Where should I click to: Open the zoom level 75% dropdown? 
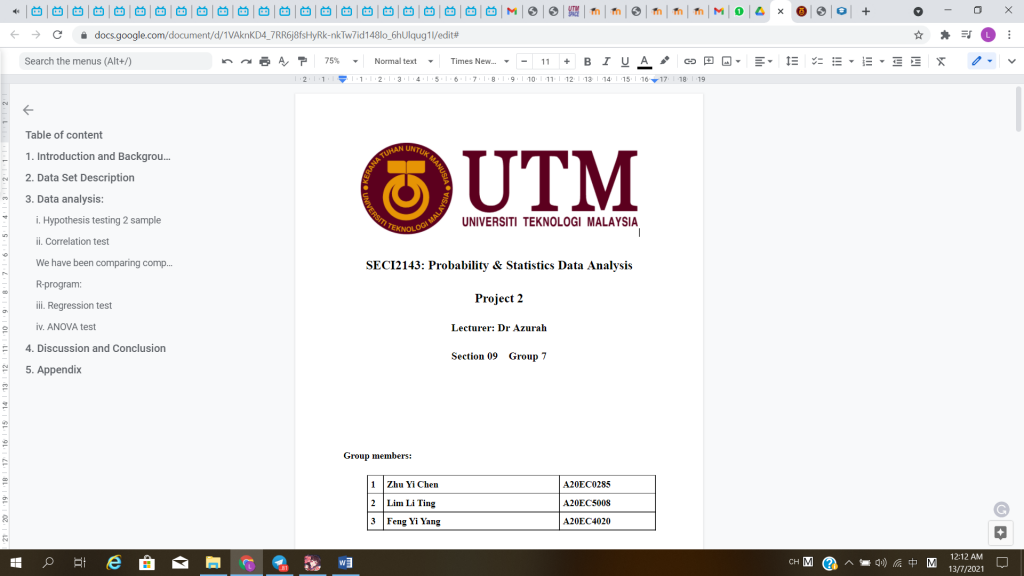[339, 61]
